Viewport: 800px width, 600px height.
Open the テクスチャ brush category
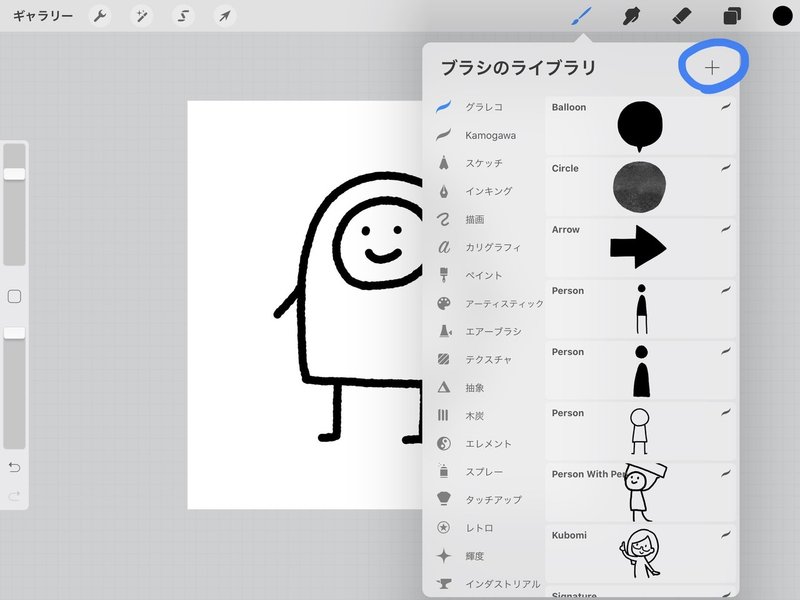pos(484,360)
